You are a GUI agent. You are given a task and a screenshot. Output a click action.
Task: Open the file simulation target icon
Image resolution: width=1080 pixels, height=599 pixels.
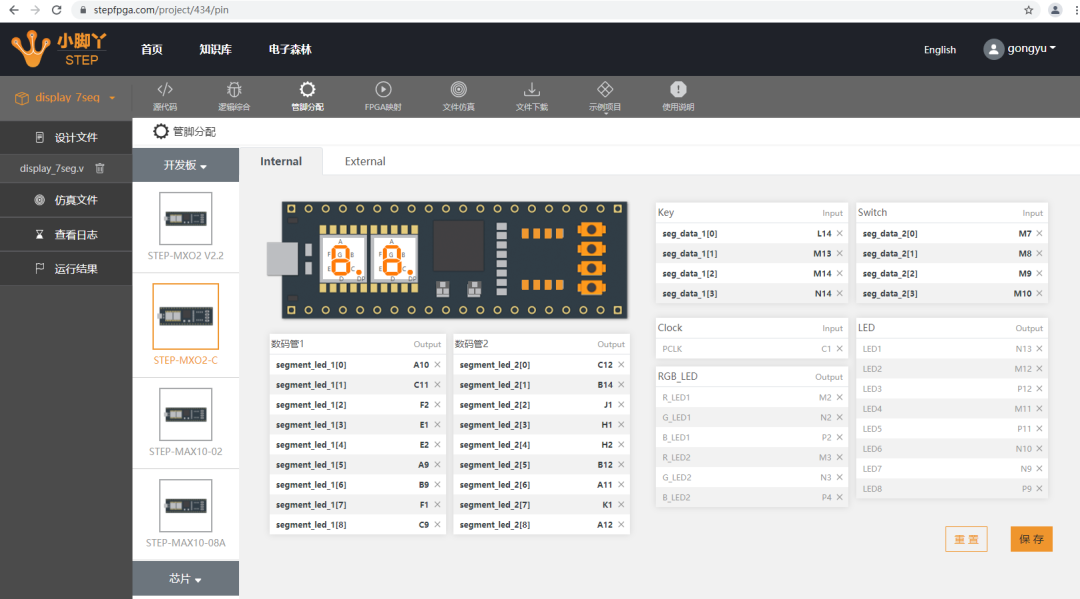pyautogui.click(x=459, y=90)
